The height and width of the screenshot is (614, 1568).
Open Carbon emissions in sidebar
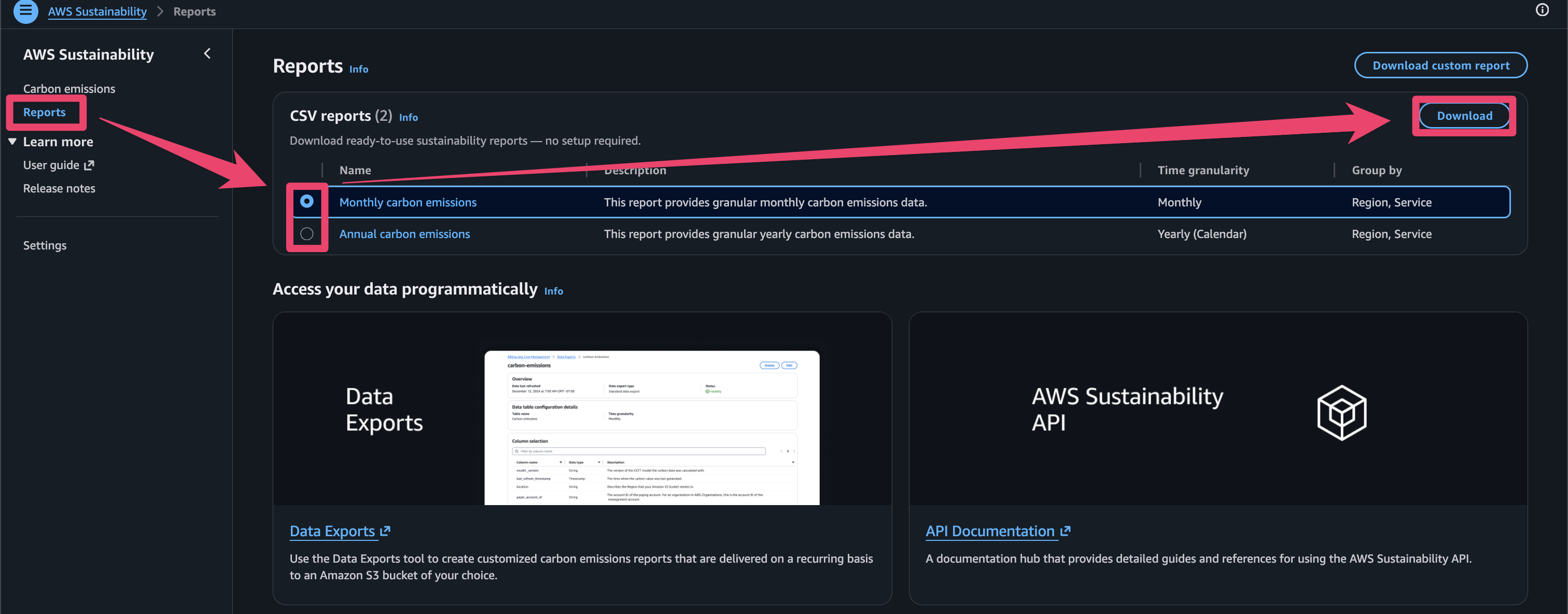[x=69, y=88]
